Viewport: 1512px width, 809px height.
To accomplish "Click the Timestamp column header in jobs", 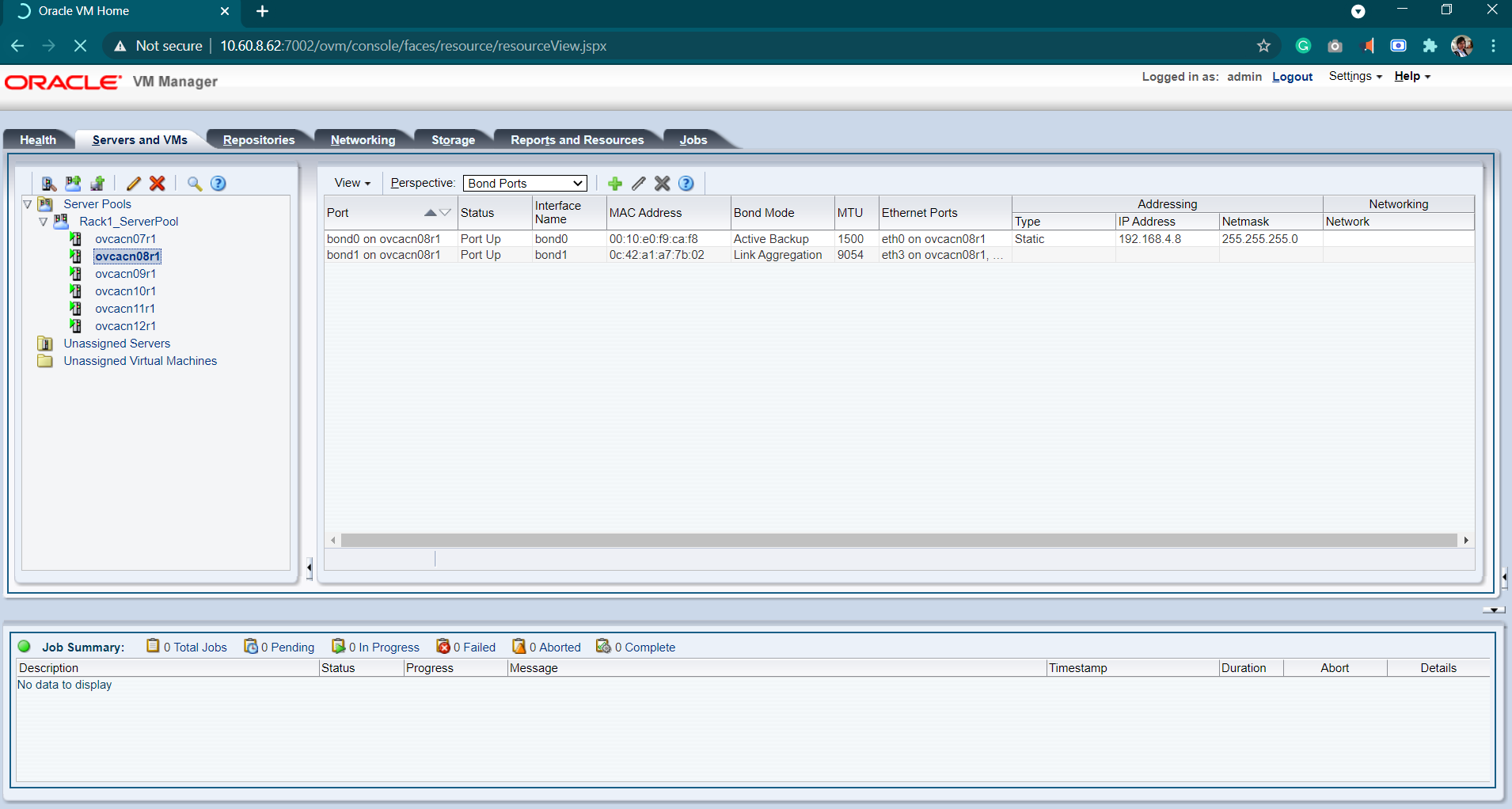I will (x=1132, y=668).
